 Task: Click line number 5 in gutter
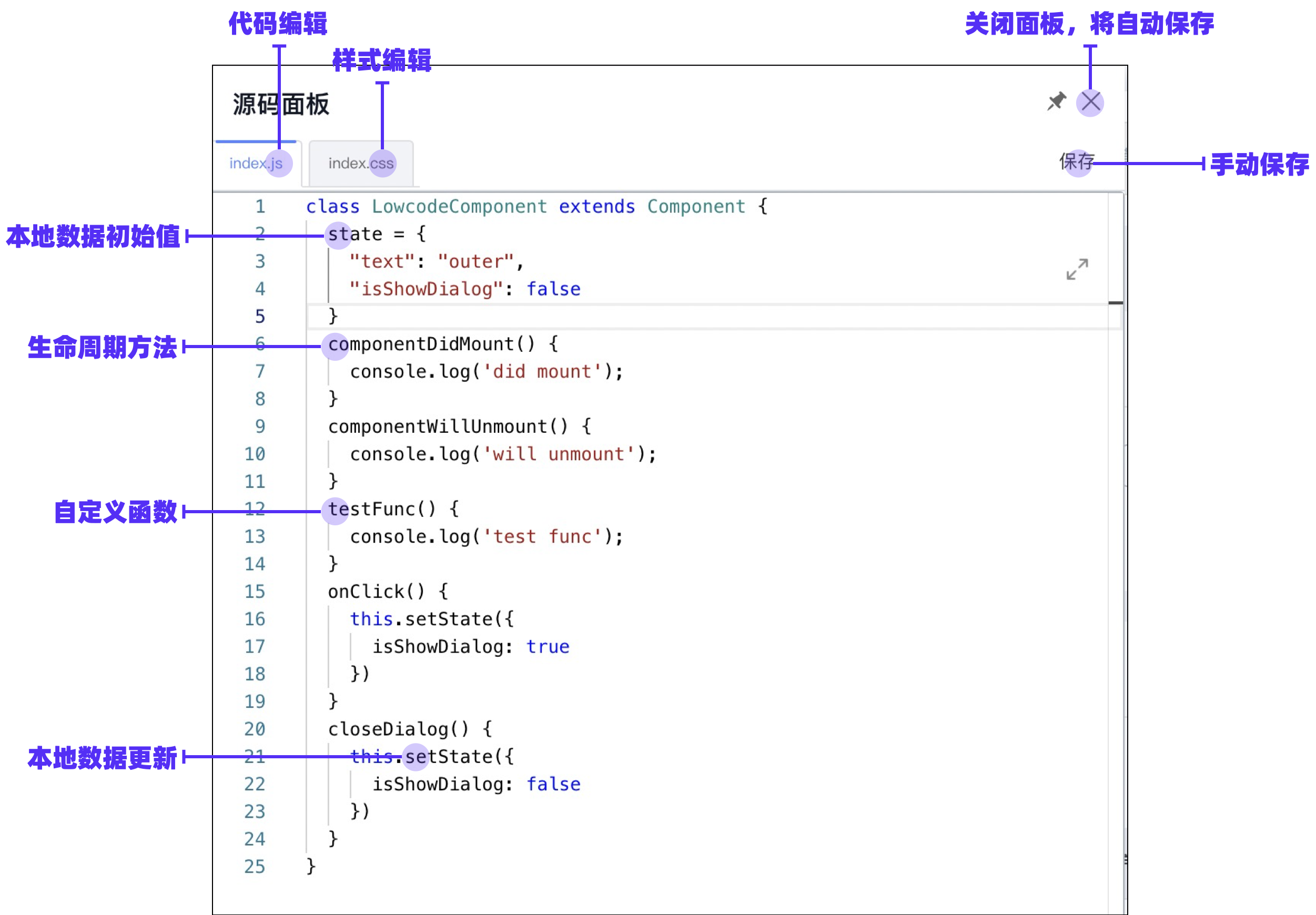(260, 316)
